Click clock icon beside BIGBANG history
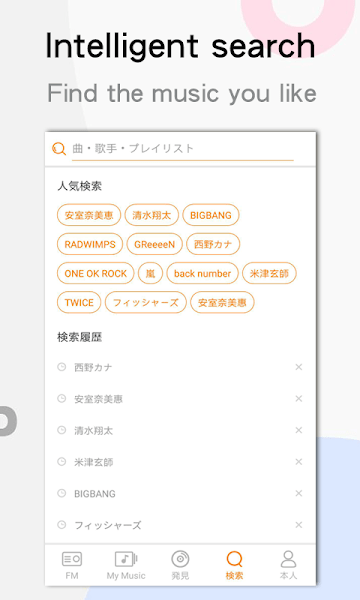 62,493
